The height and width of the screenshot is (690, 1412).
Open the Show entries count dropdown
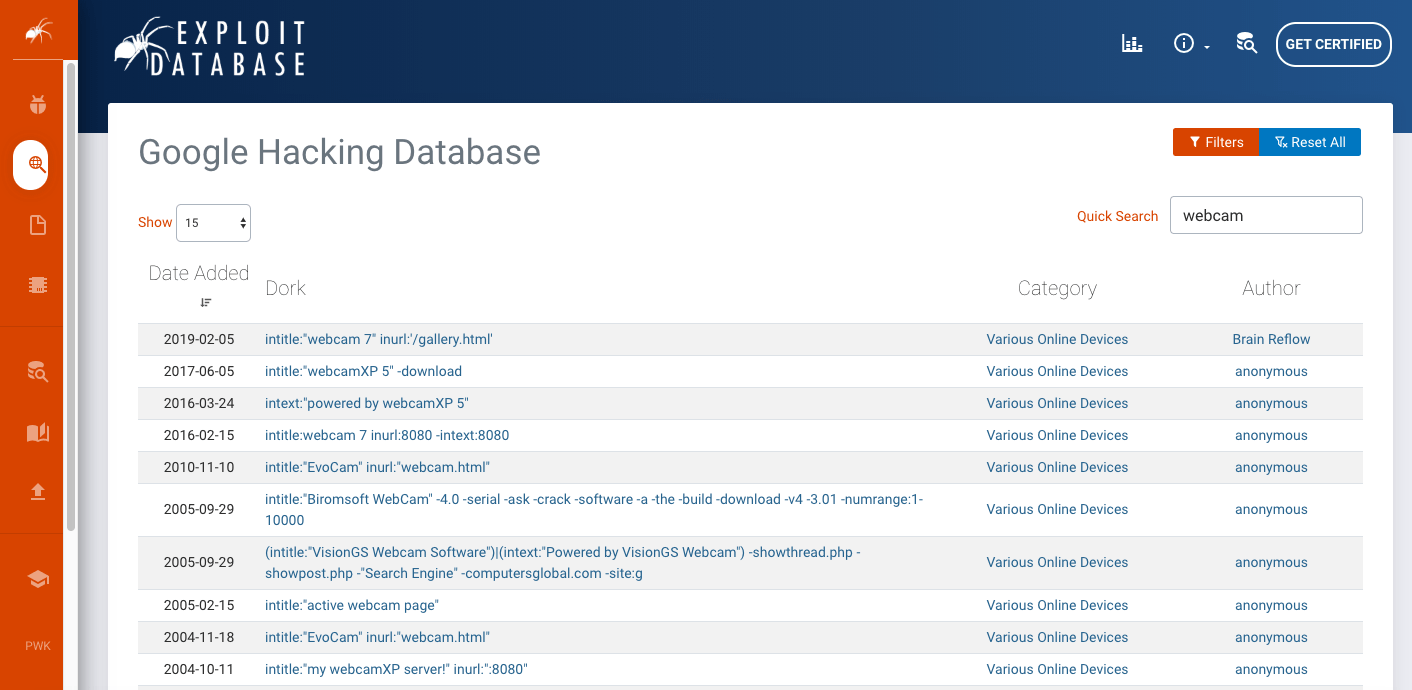point(213,223)
